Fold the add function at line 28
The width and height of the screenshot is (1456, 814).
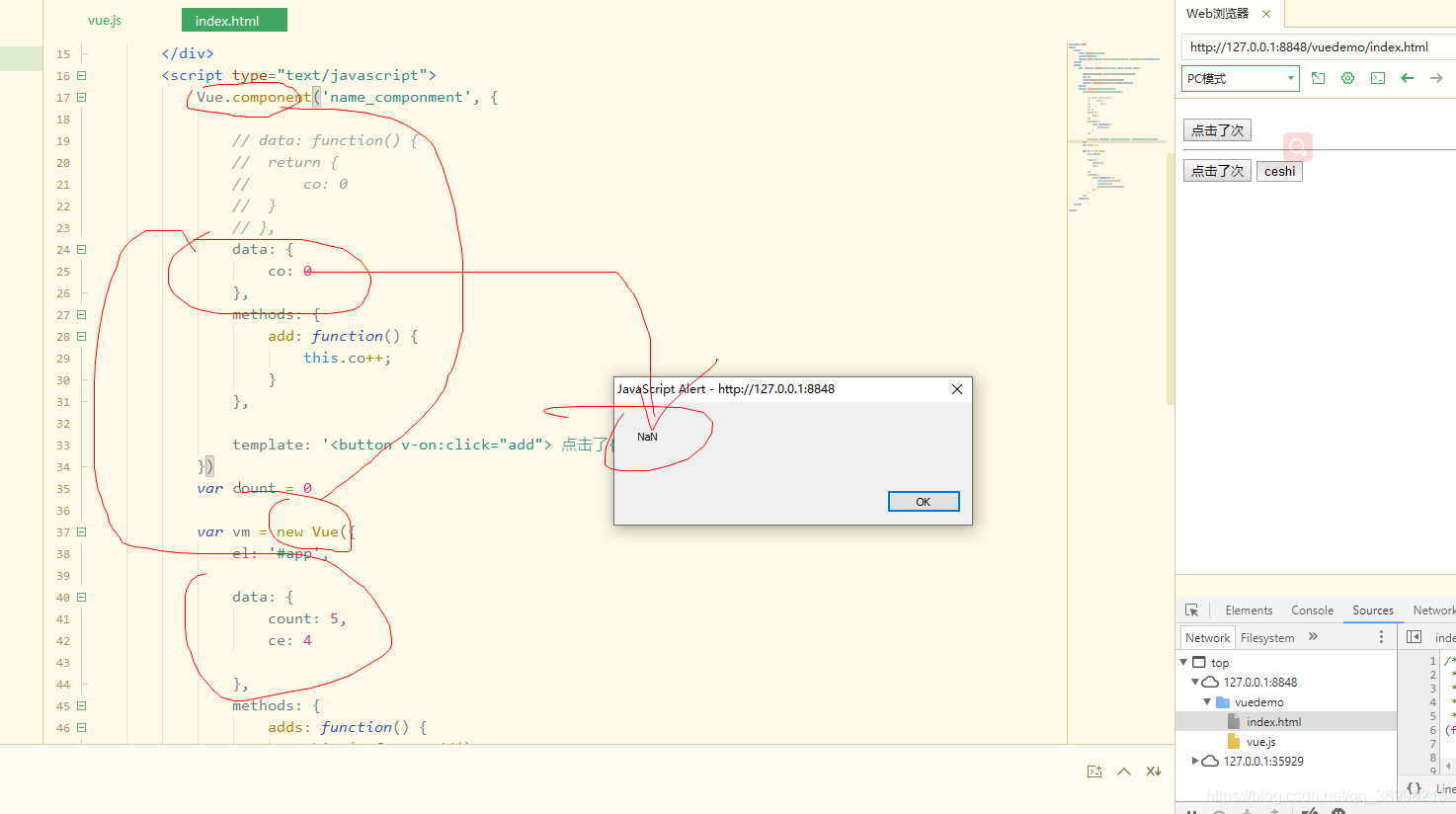pos(81,336)
